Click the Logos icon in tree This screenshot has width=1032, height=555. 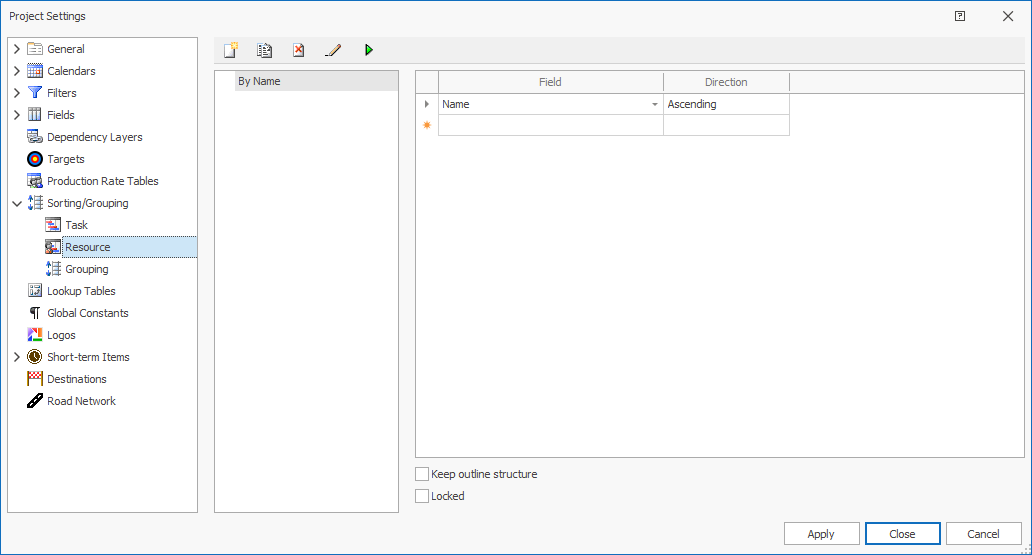pyautogui.click(x=35, y=335)
